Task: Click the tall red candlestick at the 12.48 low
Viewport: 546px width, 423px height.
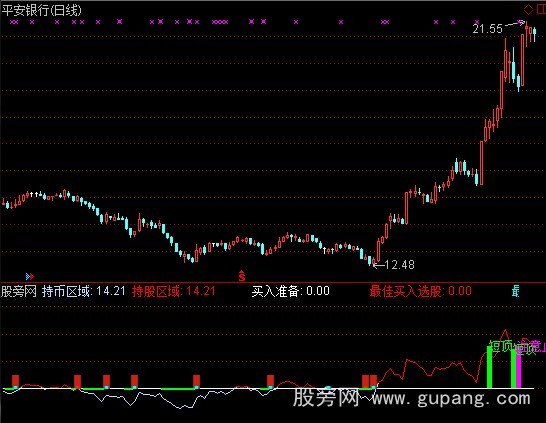Action: [379, 250]
